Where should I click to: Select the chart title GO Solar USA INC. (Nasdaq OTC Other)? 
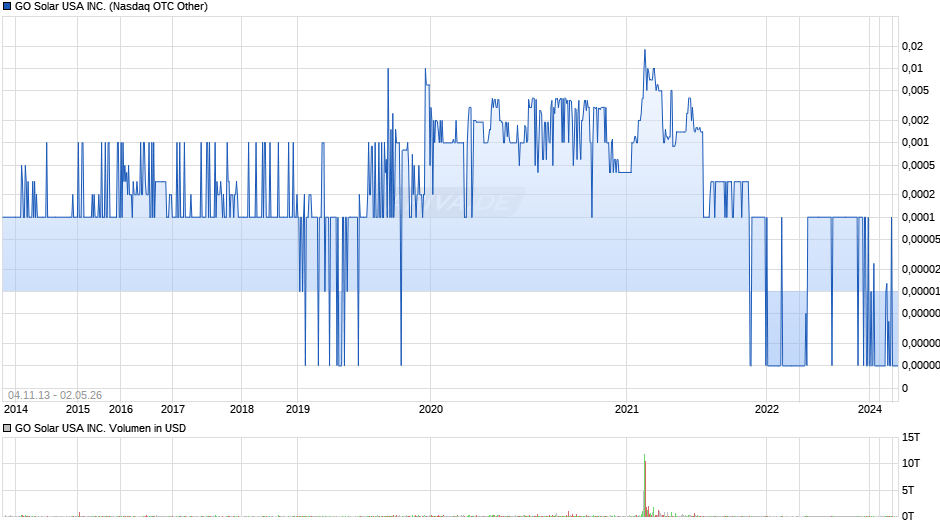pyautogui.click(x=112, y=7)
